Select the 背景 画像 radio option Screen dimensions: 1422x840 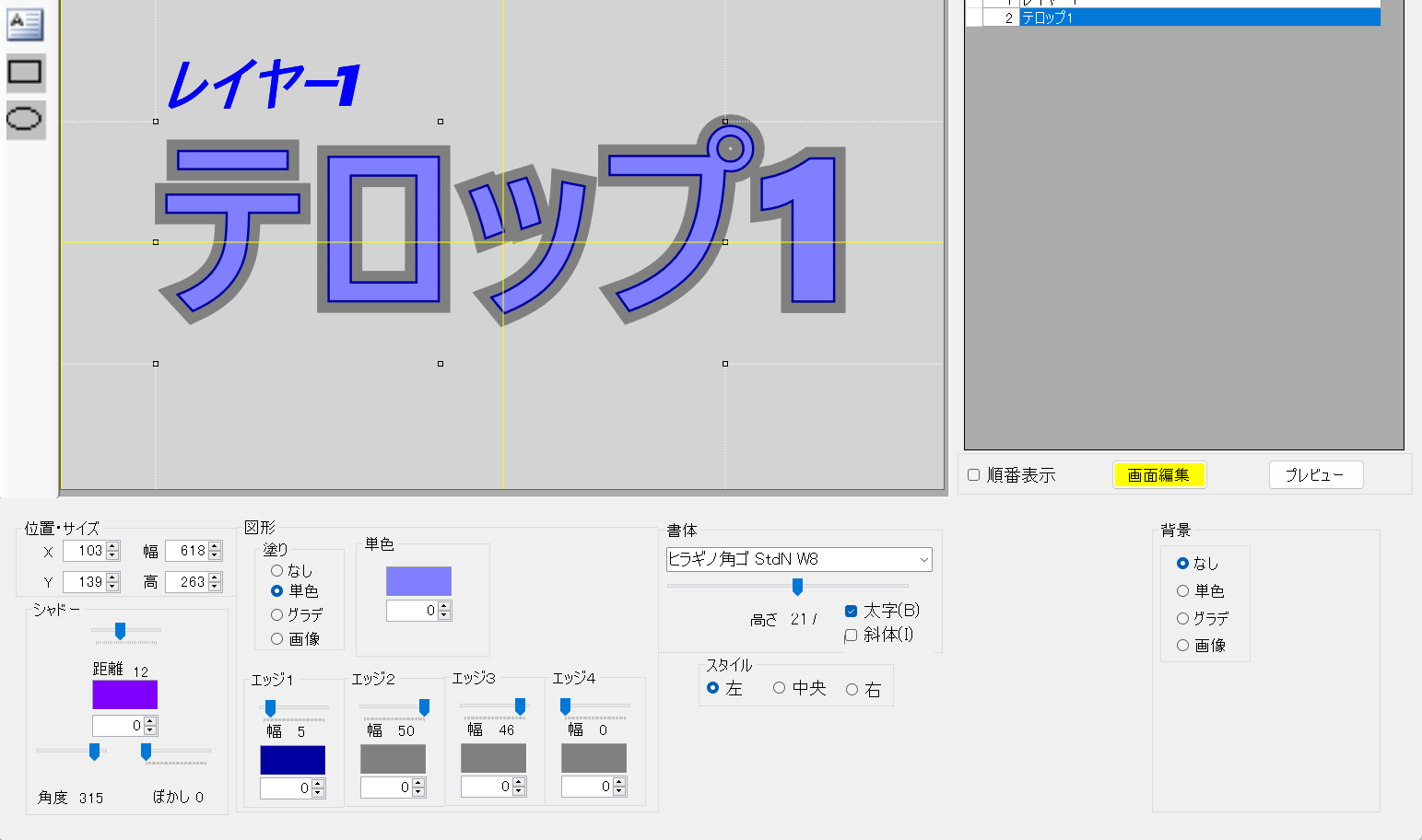point(1182,646)
